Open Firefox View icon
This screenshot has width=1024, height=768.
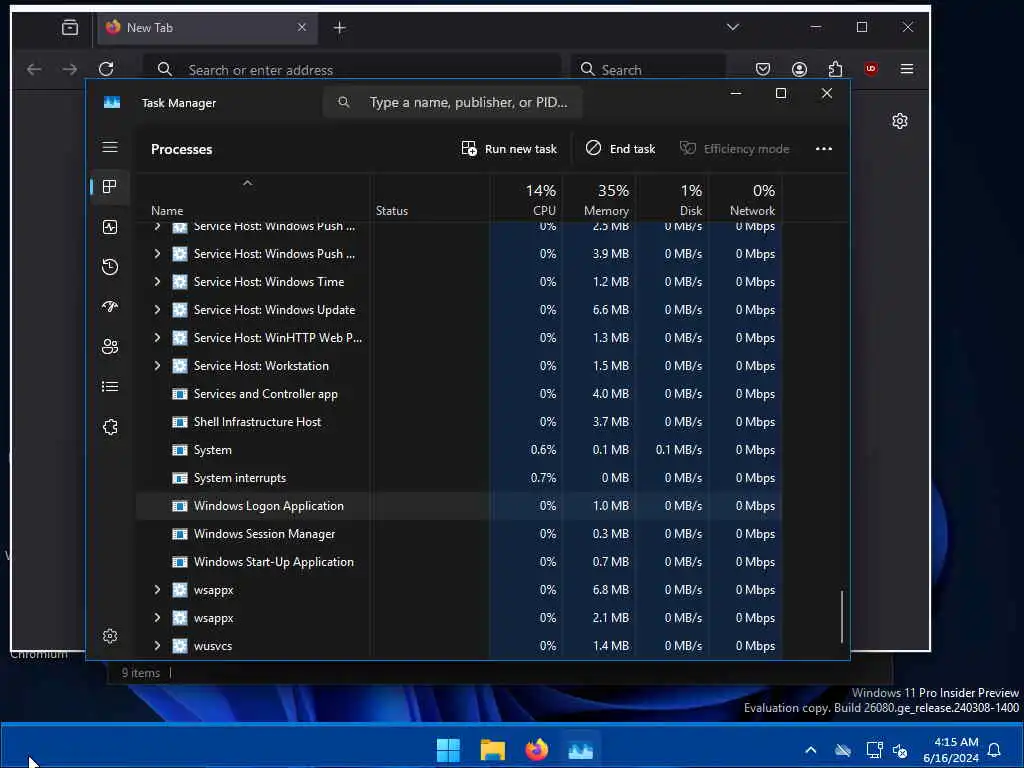[70, 27]
